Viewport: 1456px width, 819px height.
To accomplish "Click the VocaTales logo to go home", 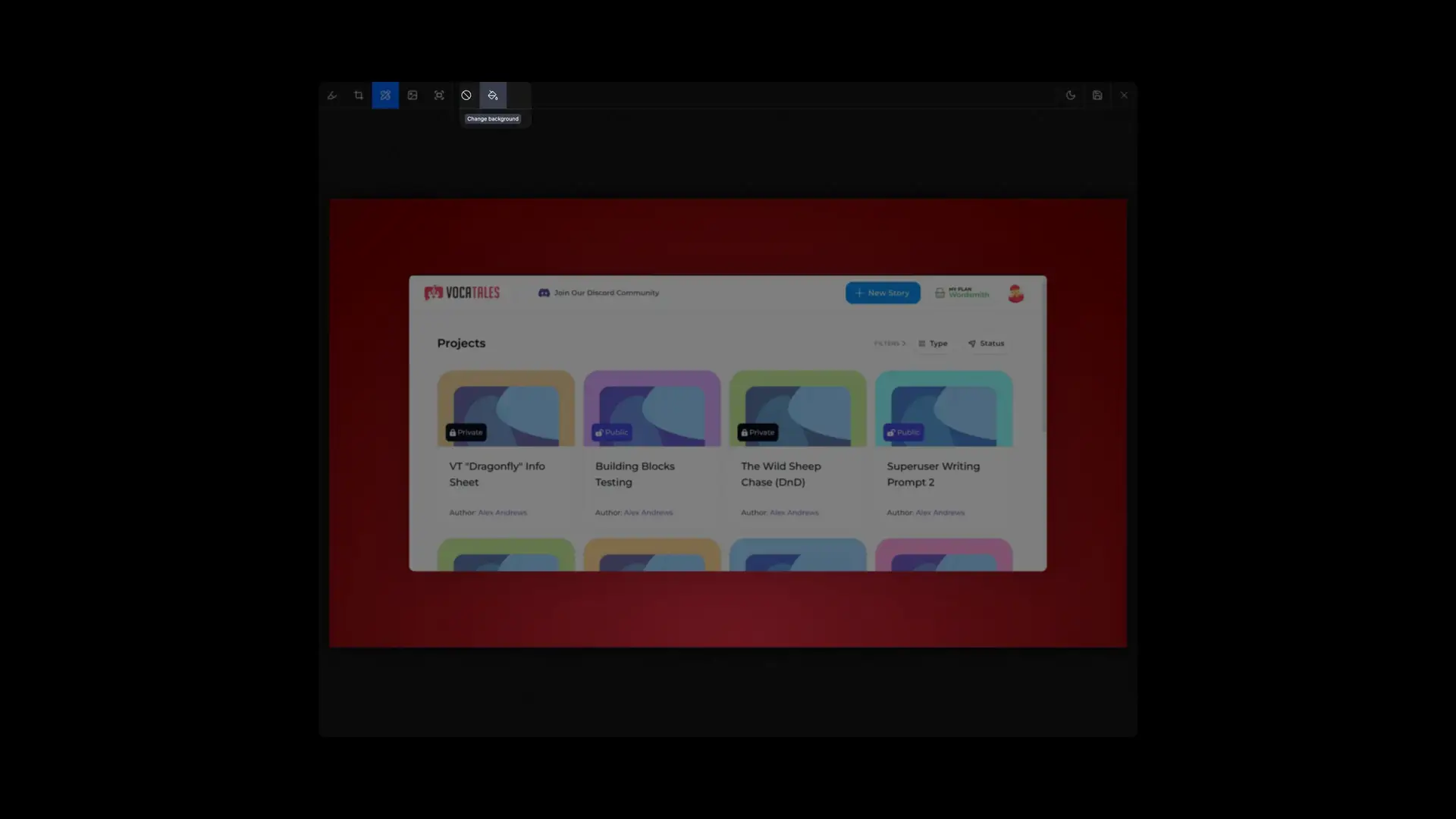I will [460, 292].
